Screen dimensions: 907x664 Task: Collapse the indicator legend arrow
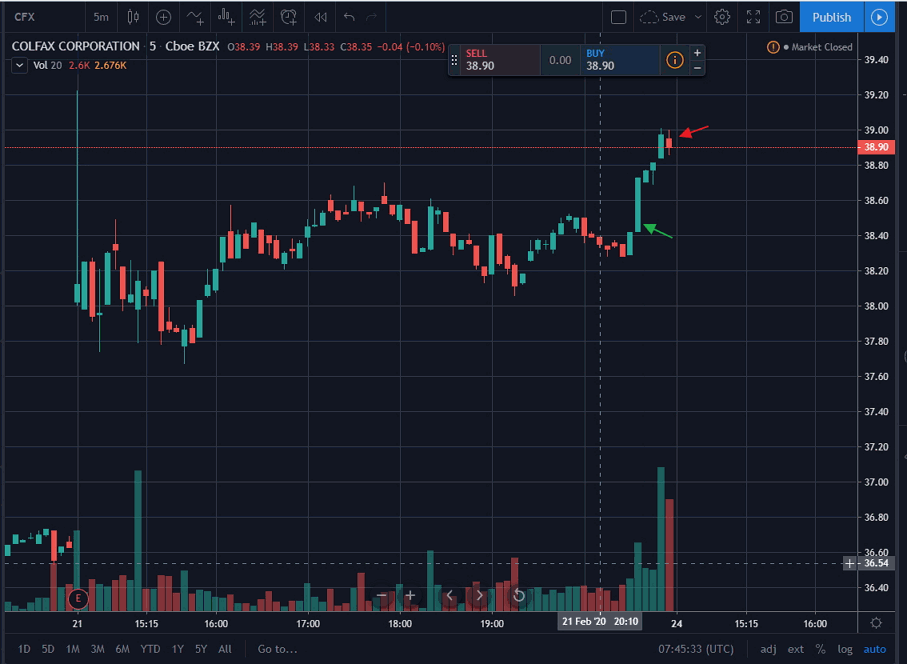coord(20,65)
